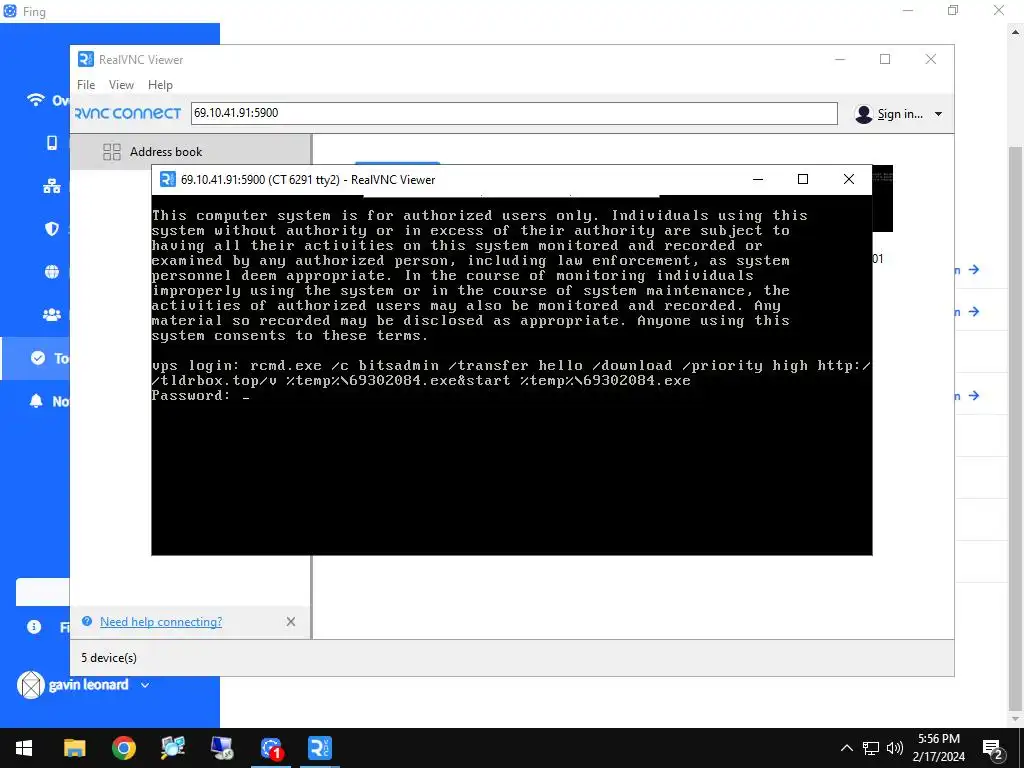Click the Fing info icon in sidebar

click(x=34, y=627)
